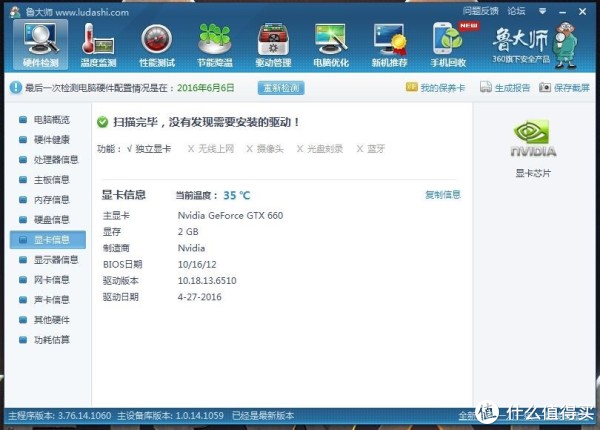Viewport: 600px width, 430px height.
Task: Click the green scan-complete checkmark icon
Action: click(103, 122)
